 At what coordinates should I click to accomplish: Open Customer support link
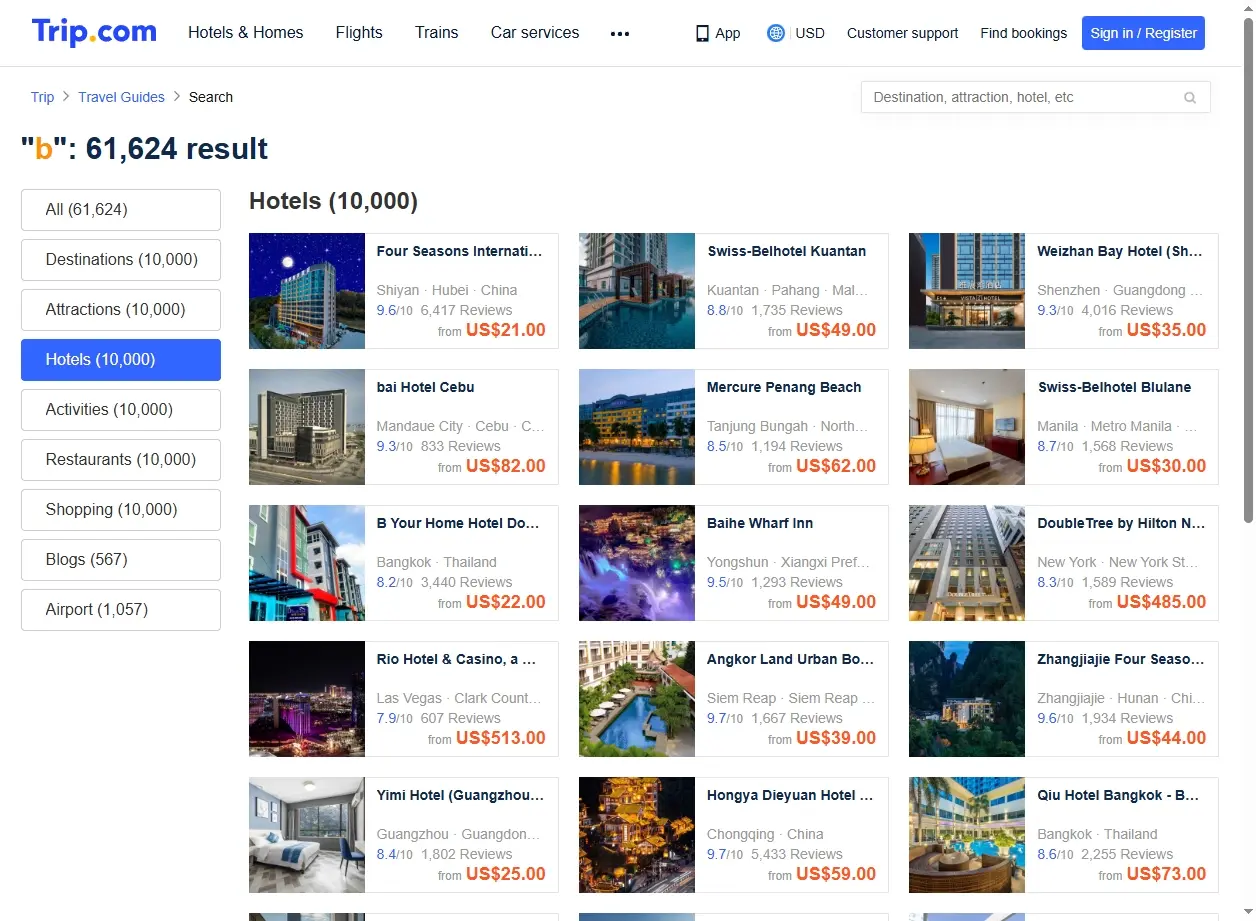click(902, 33)
